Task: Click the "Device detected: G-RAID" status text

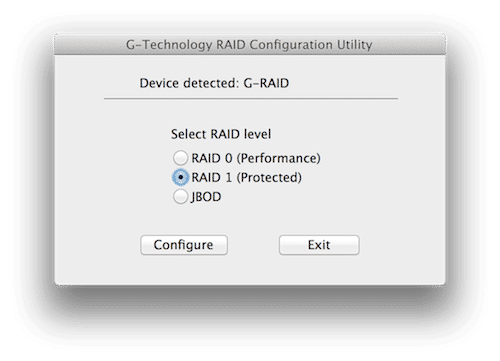Action: 214,83
